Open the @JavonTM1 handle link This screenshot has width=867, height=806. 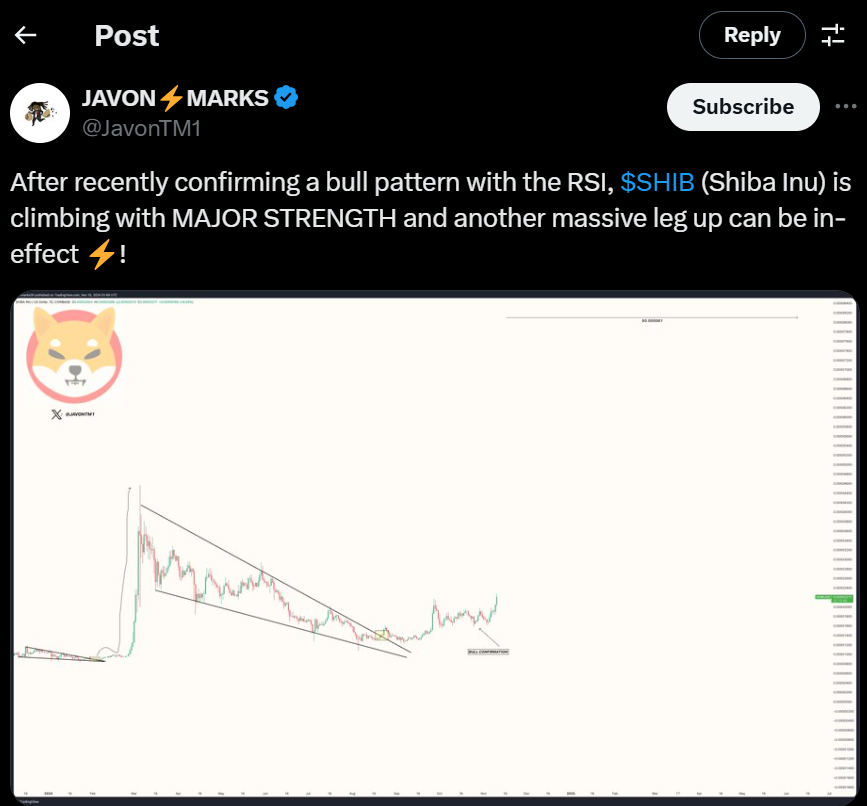tap(141, 127)
